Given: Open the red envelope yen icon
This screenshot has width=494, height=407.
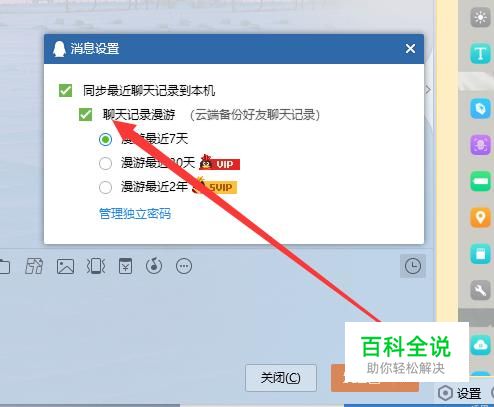Looking at the screenshot, I should pos(125,266).
